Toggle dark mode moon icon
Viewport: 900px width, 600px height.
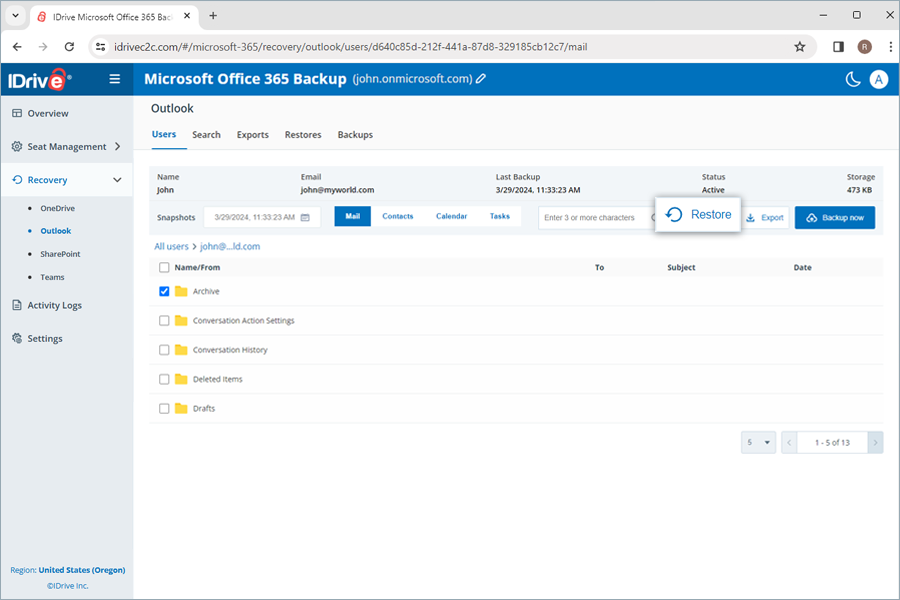853,79
